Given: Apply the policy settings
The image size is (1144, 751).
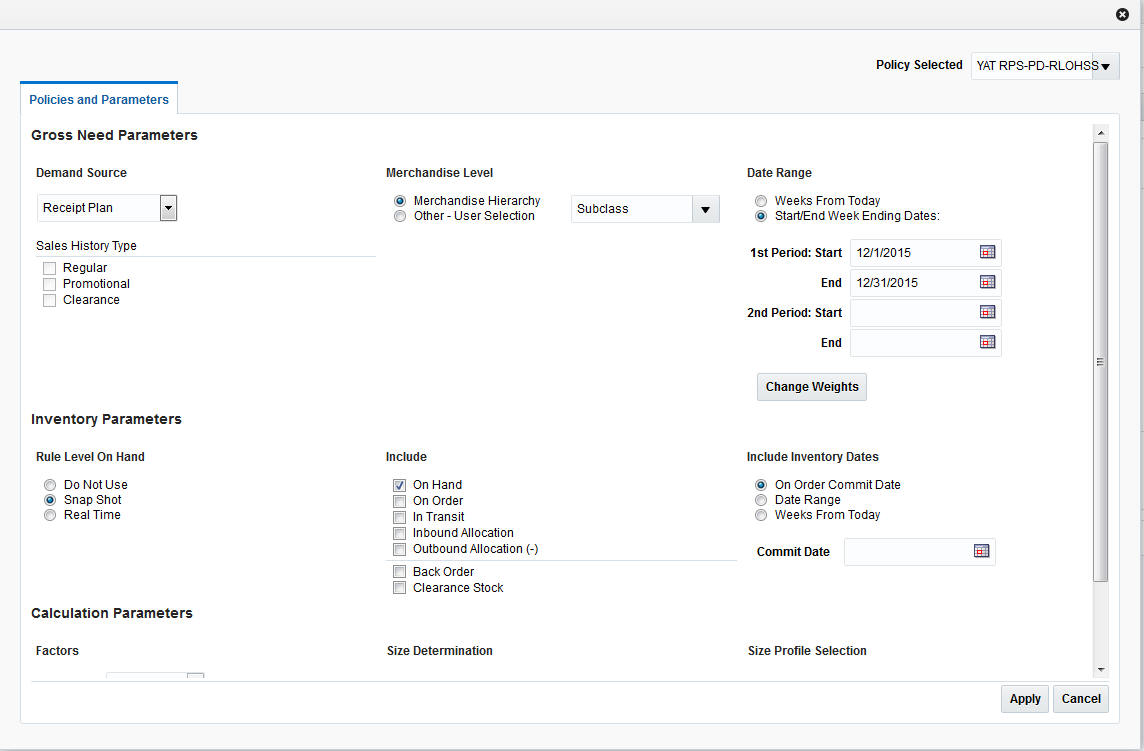Looking at the screenshot, I should pyautogui.click(x=1025, y=698).
